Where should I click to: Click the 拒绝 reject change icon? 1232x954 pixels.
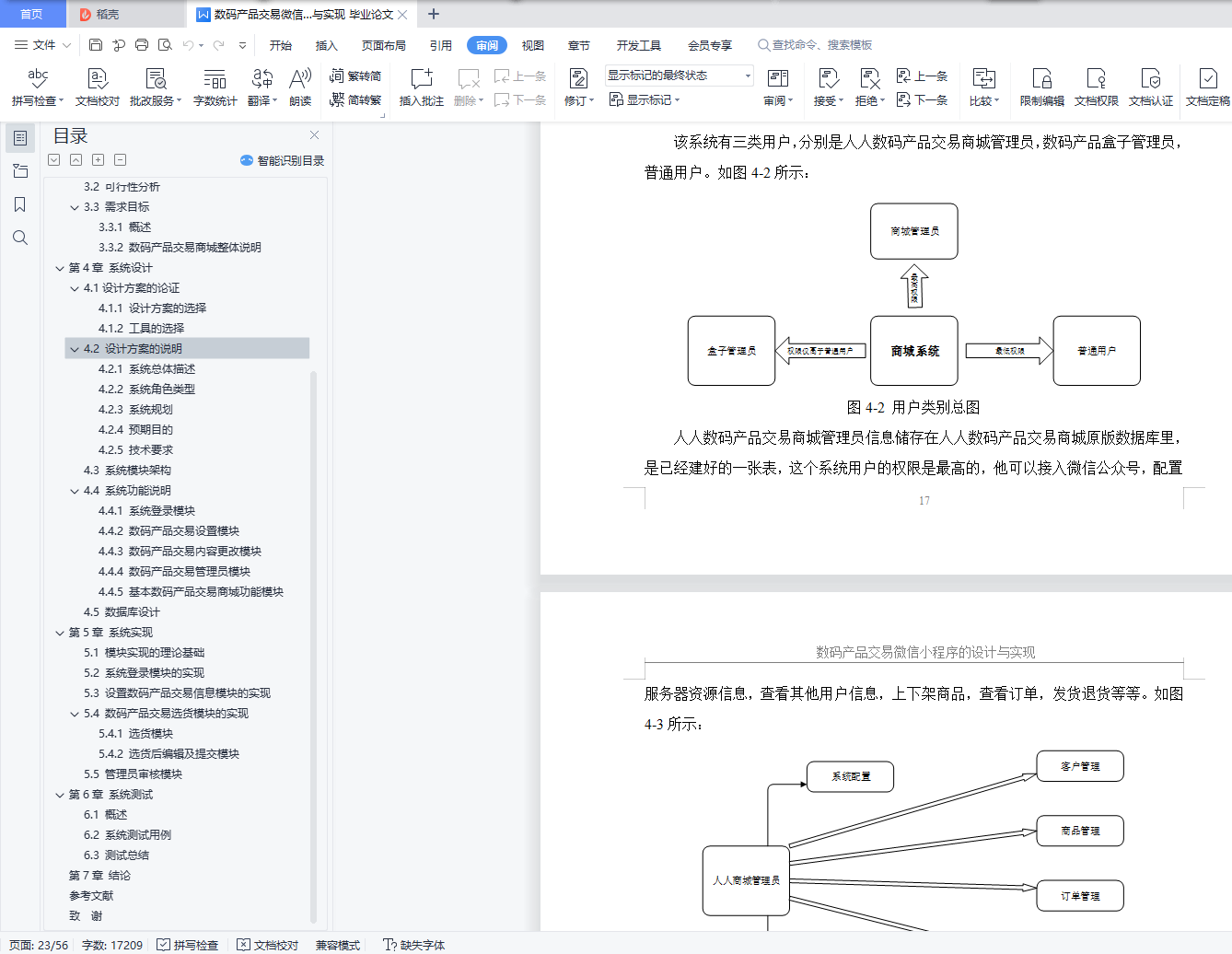click(x=869, y=78)
